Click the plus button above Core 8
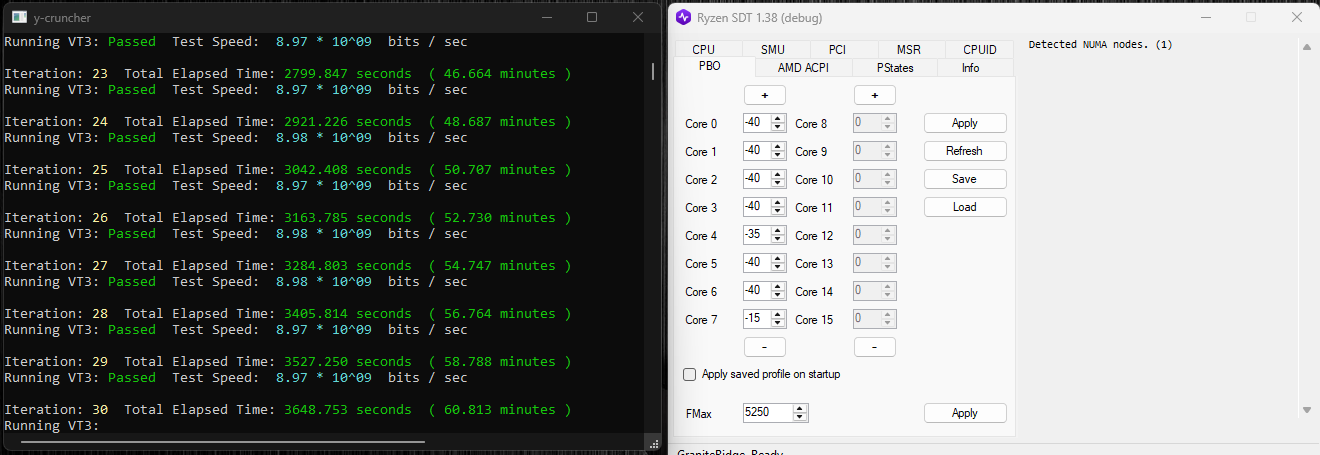This screenshot has width=1320, height=455. click(874, 95)
